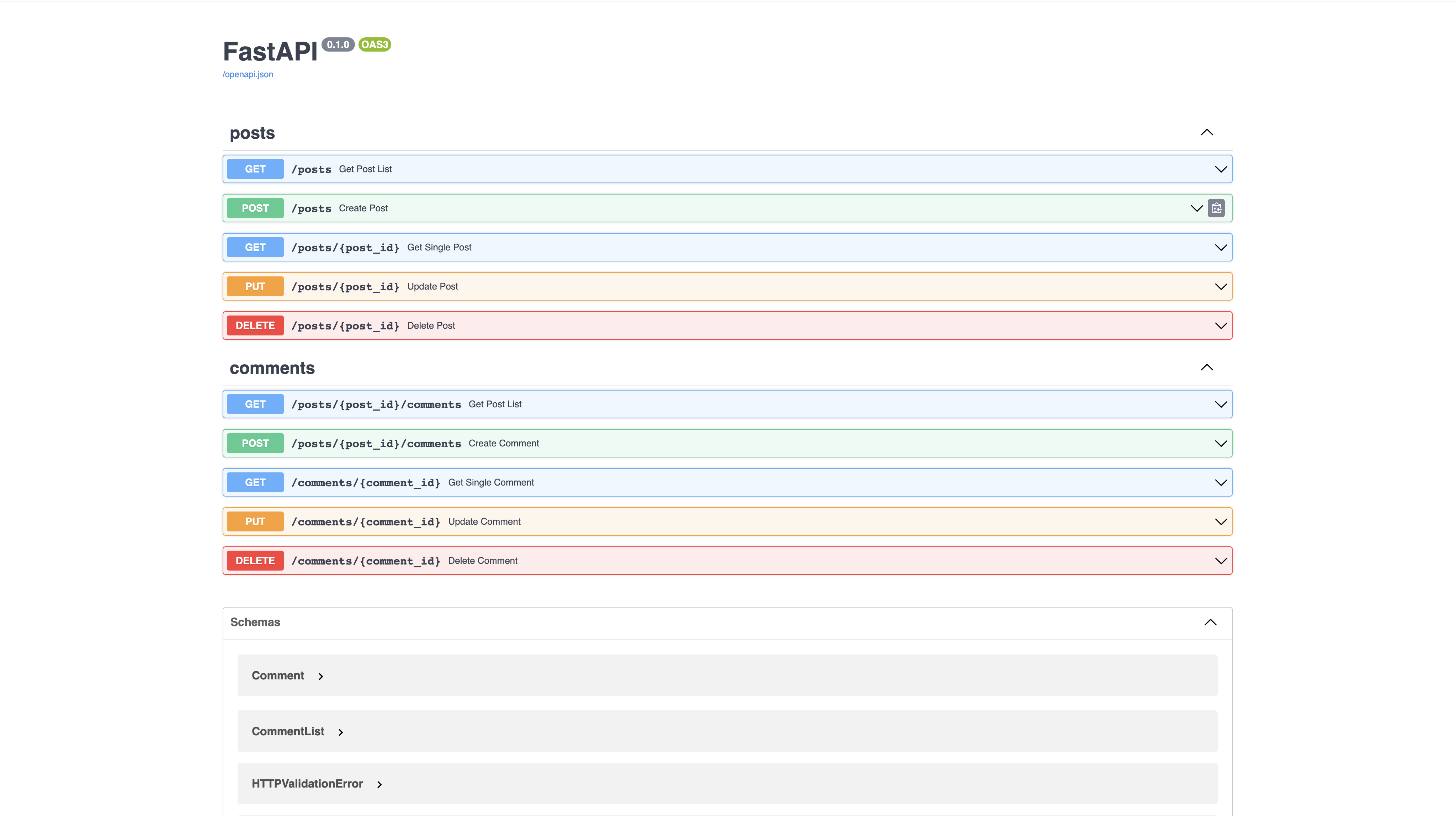
Task: Expand the Comment schema arrow
Action: pos(320,676)
